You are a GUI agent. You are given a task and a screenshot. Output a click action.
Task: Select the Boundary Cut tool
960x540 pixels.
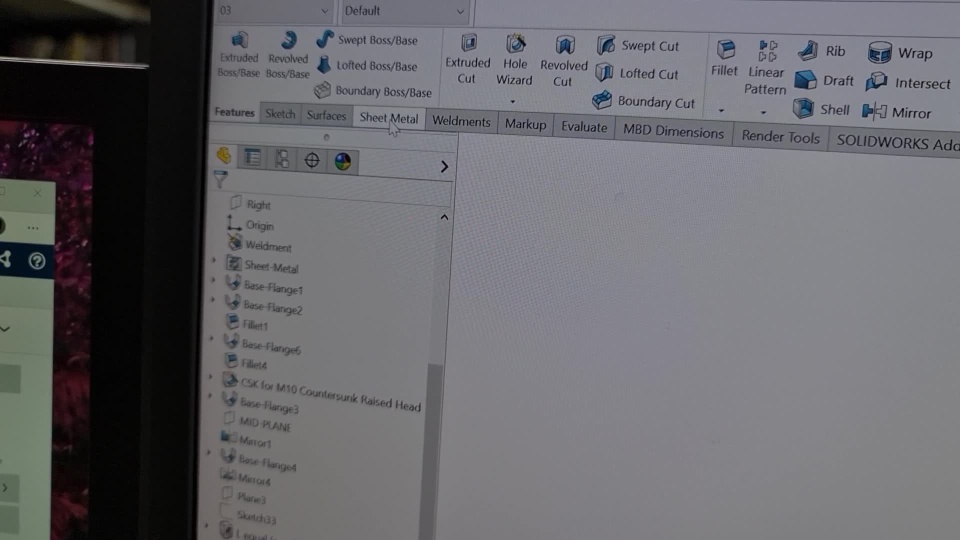(643, 101)
